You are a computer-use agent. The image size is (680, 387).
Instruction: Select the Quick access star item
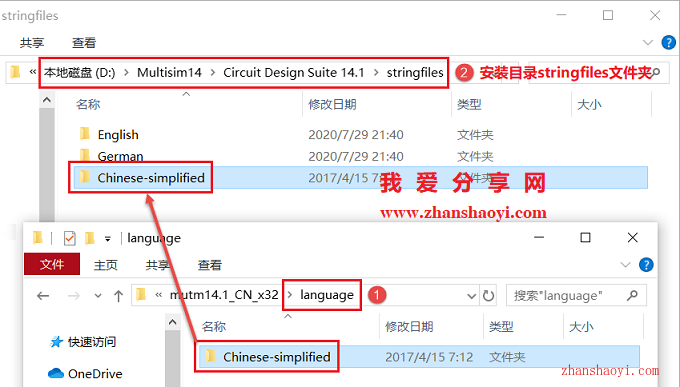click(x=83, y=342)
